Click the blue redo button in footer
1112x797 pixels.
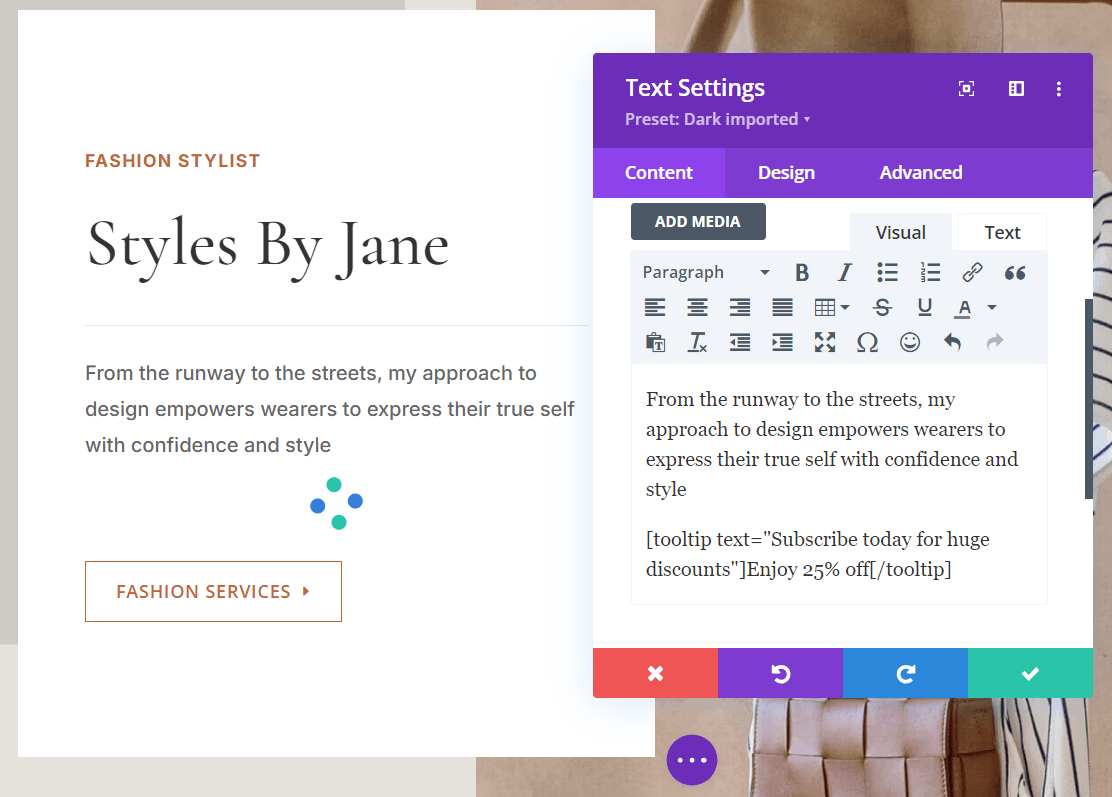[x=905, y=673]
